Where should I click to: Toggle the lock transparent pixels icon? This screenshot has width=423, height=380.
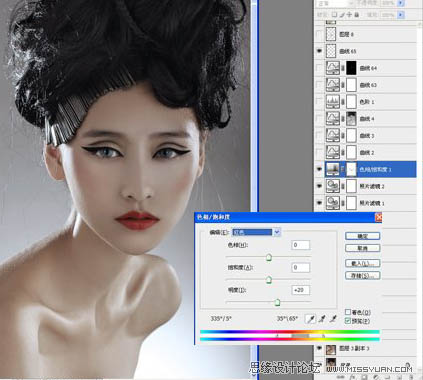coord(335,15)
